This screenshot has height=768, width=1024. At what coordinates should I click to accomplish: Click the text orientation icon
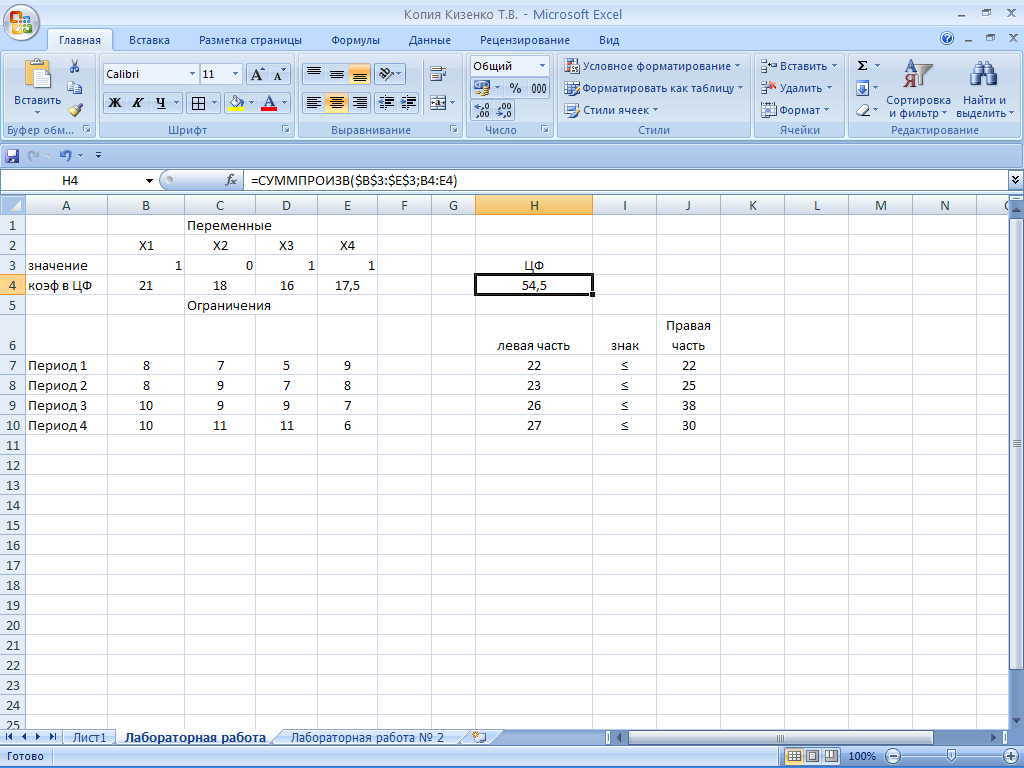tap(386, 73)
